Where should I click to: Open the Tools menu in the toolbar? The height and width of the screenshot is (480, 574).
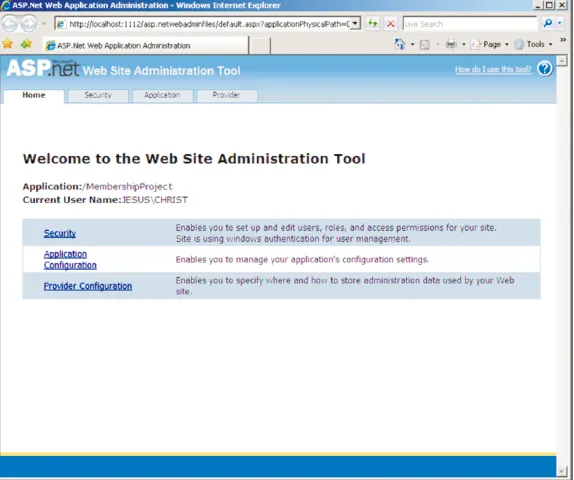click(x=533, y=45)
